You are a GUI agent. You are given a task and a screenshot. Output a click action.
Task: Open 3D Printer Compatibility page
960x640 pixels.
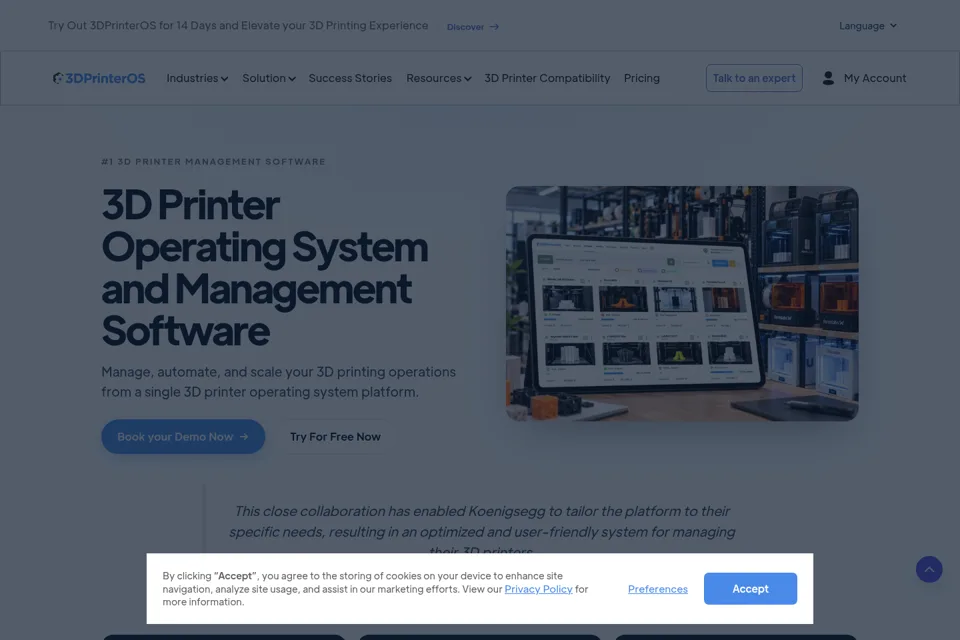click(x=547, y=78)
